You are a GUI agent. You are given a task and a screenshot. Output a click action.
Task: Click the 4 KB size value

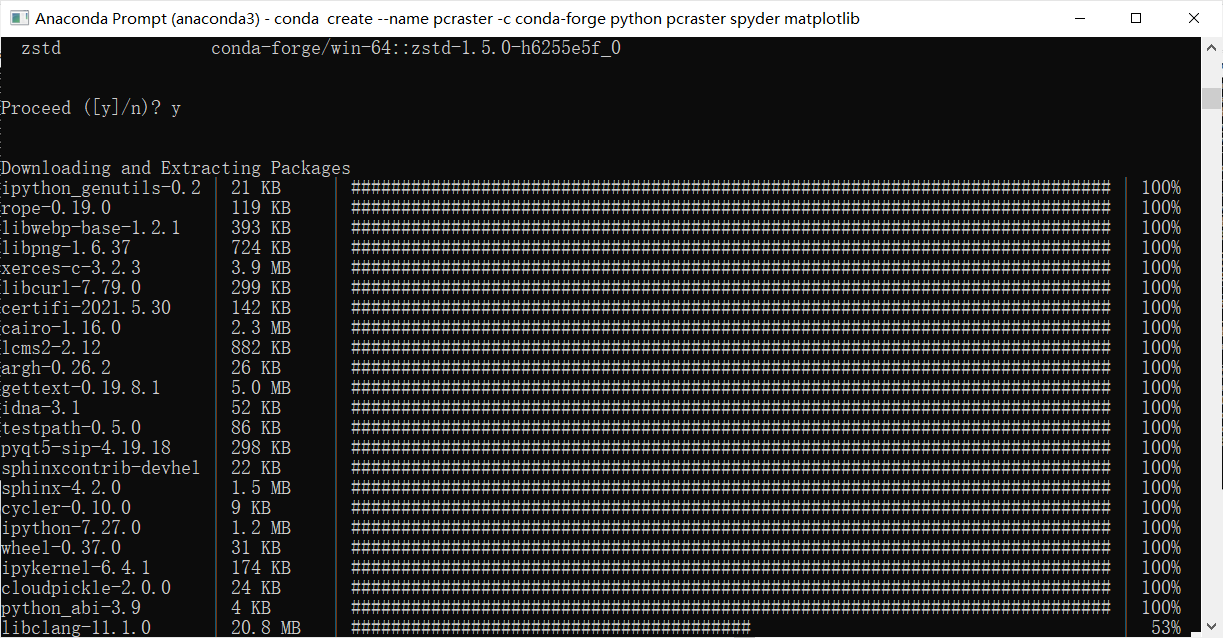point(251,608)
